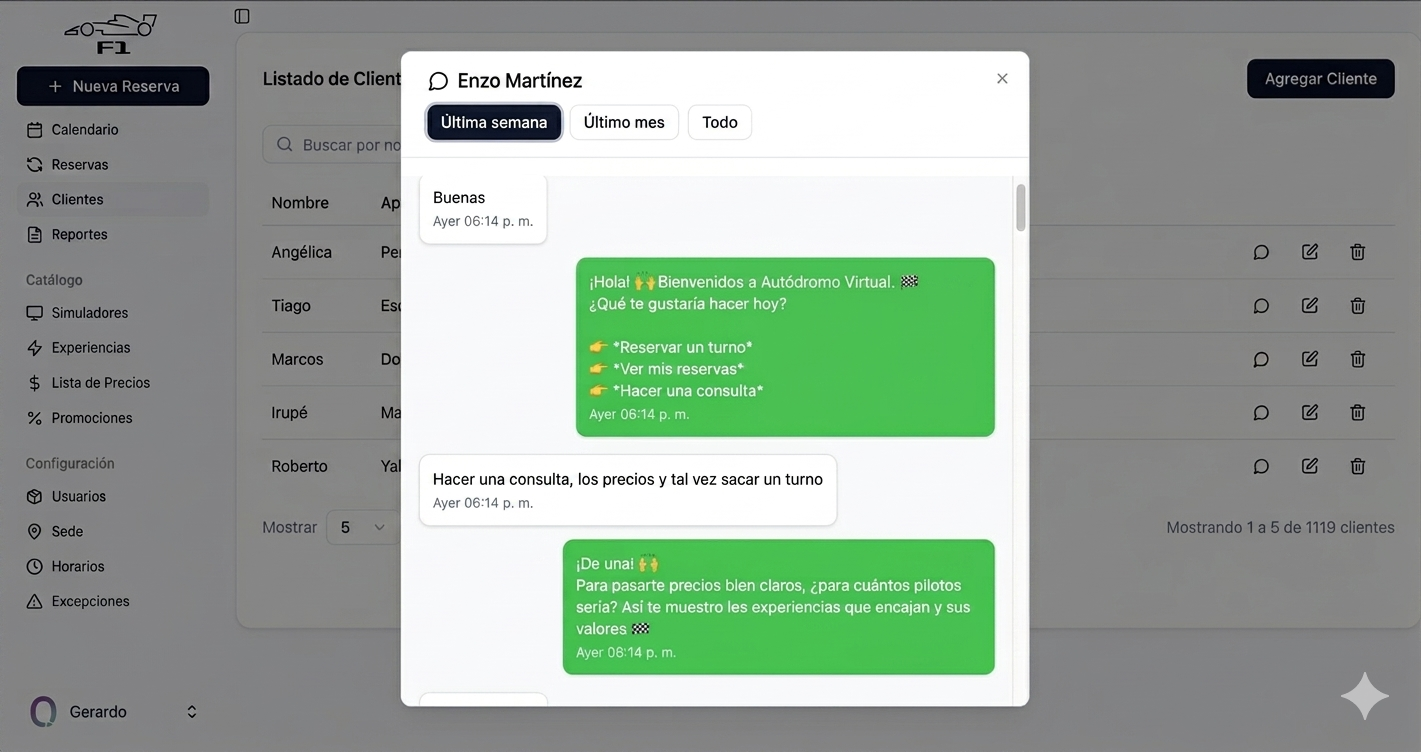This screenshot has width=1421, height=752.
Task: Click chat bubble icon beside Enzo Martínez
Action: click(x=438, y=81)
